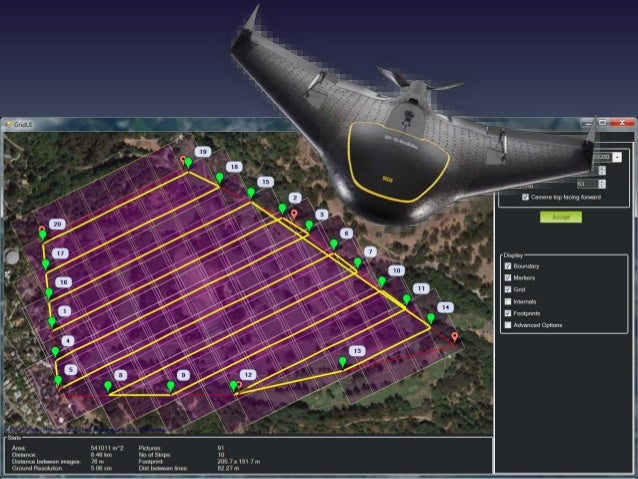Close the GridUI window
The height and width of the screenshot is (479, 638).
pos(622,122)
